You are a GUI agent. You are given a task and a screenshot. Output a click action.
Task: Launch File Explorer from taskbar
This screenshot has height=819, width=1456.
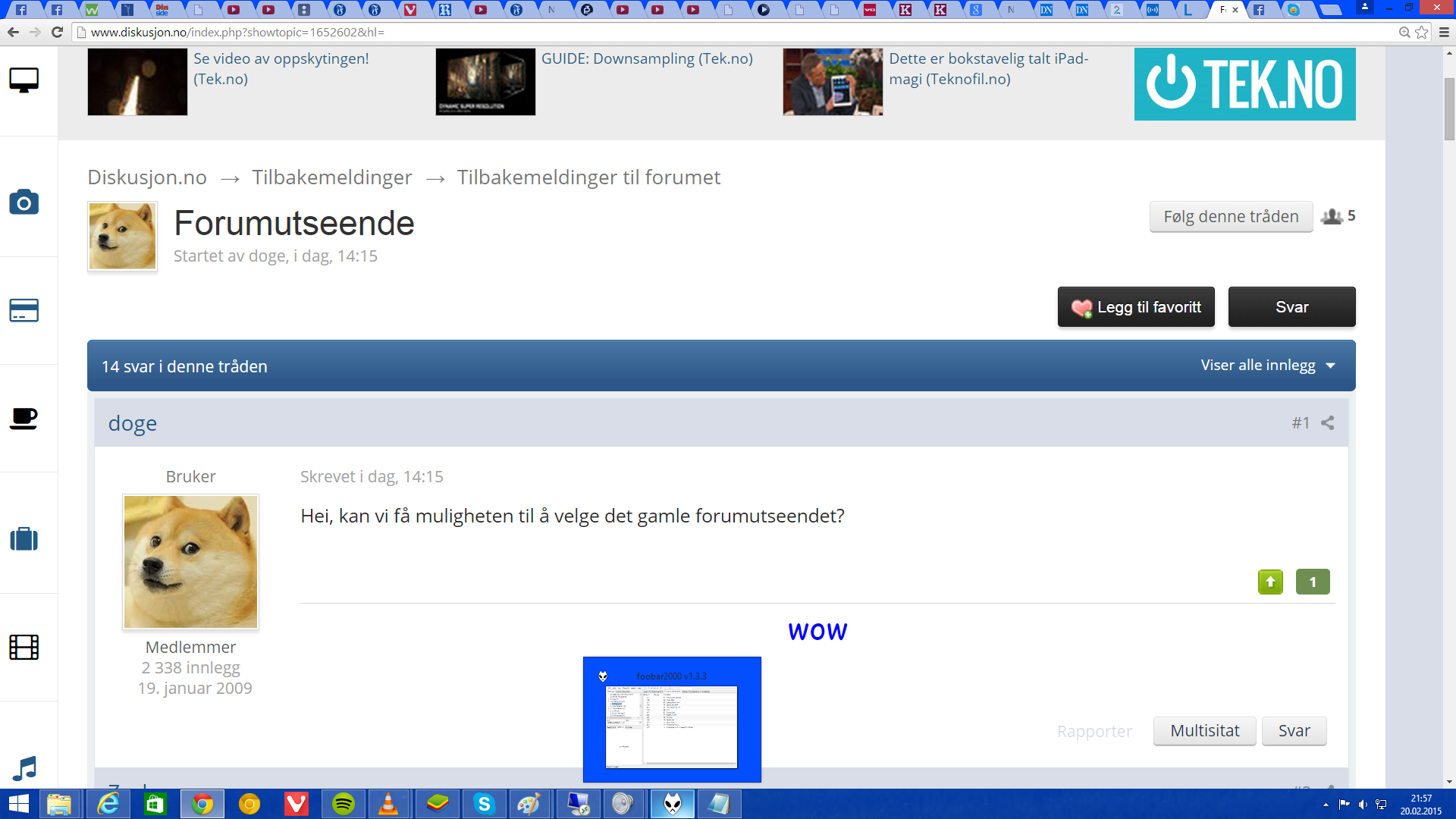pyautogui.click(x=59, y=804)
